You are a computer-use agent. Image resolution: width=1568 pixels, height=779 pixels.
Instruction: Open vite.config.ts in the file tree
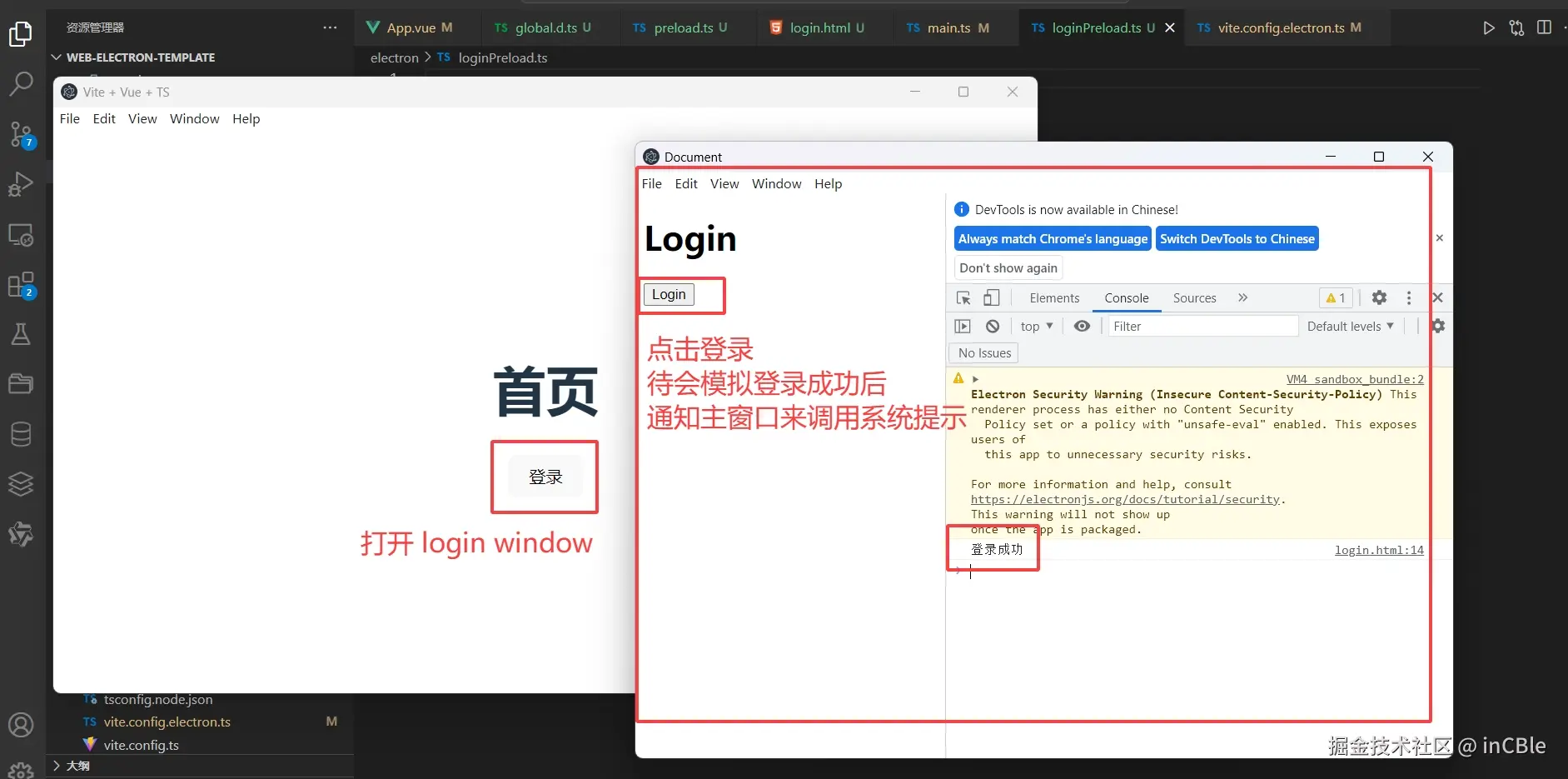141,745
